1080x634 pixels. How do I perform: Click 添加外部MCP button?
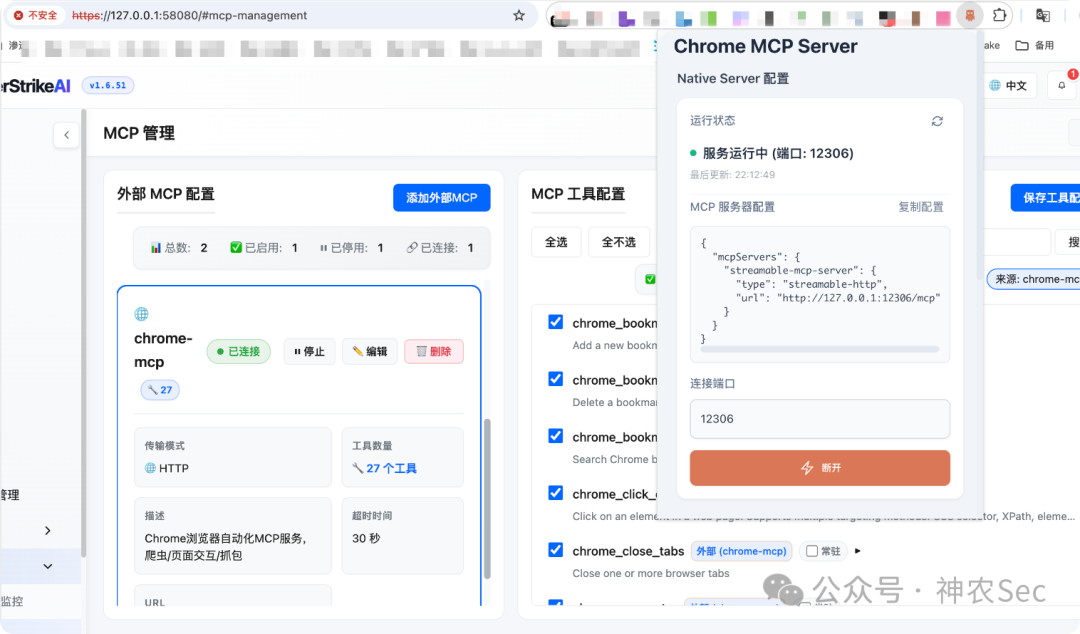coord(442,198)
